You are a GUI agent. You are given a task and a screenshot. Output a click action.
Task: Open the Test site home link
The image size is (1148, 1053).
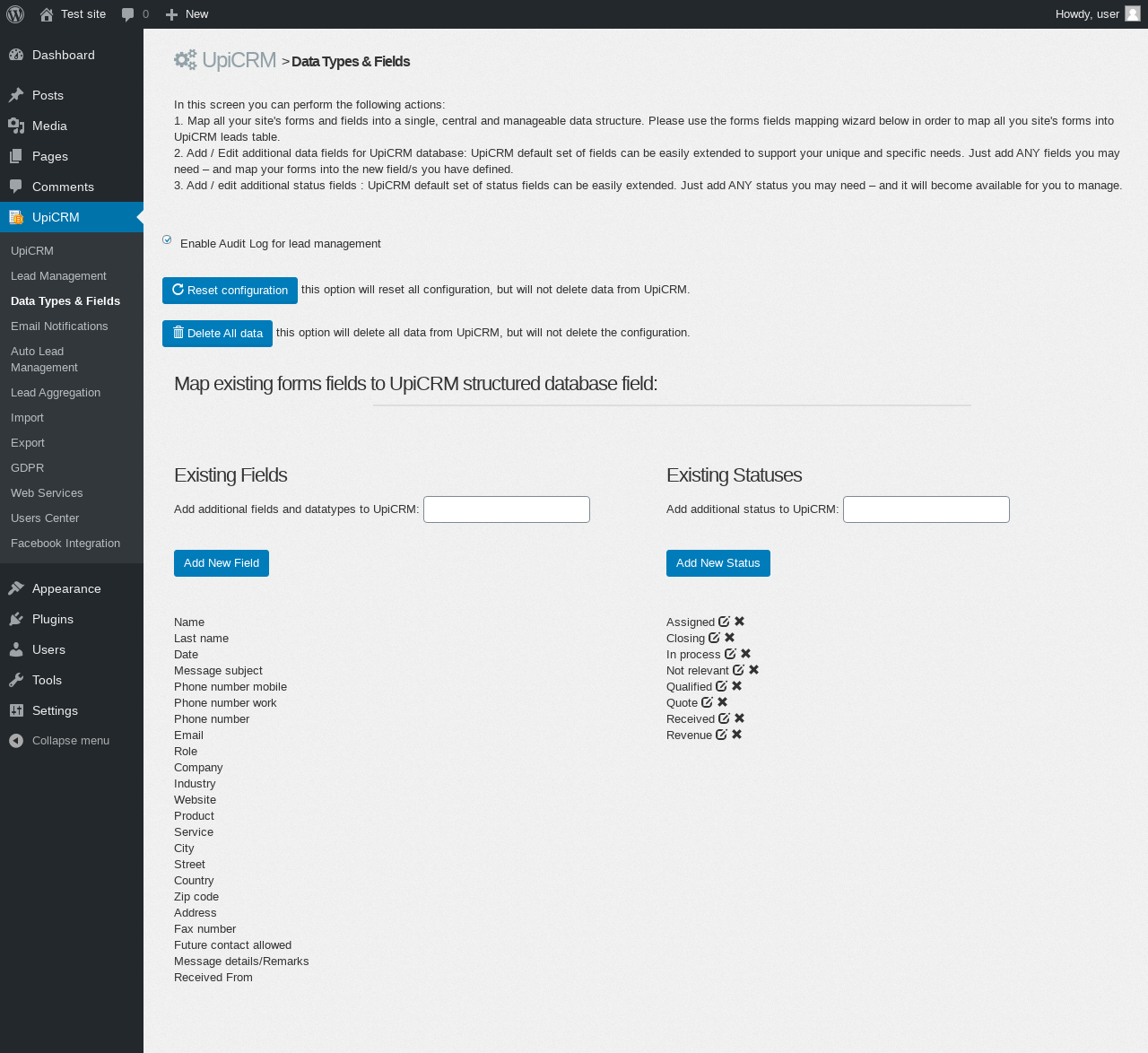point(73,14)
